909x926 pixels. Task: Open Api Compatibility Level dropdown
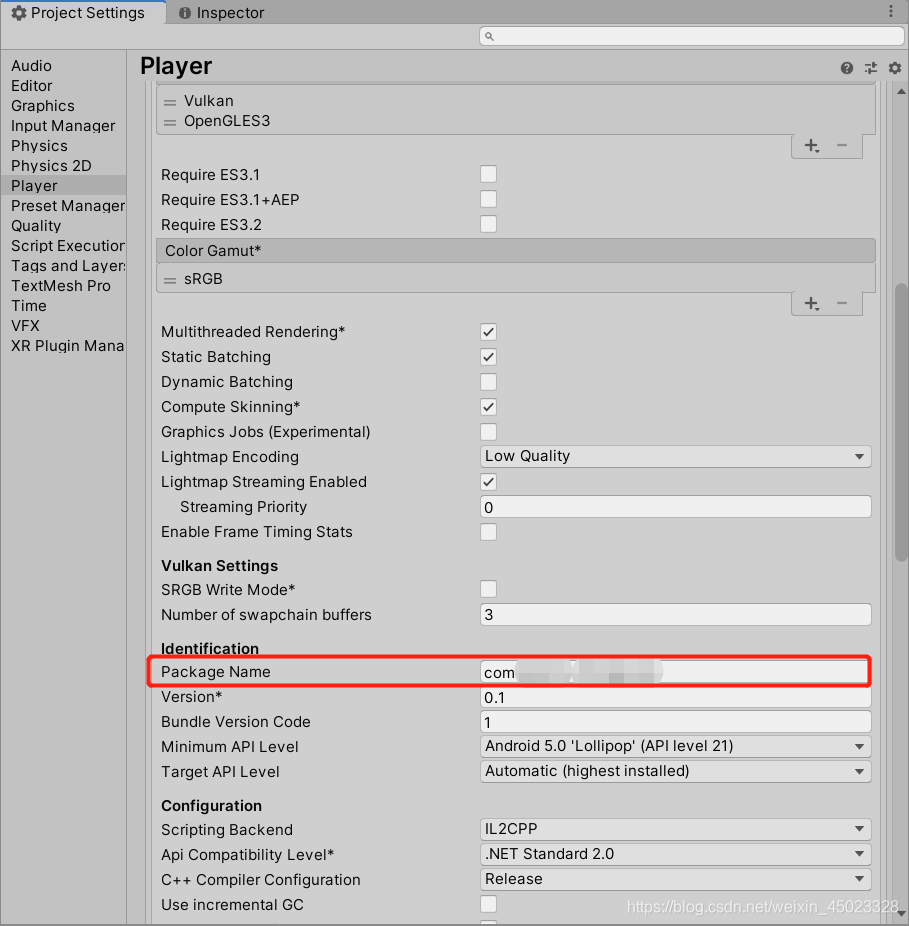tap(676, 854)
